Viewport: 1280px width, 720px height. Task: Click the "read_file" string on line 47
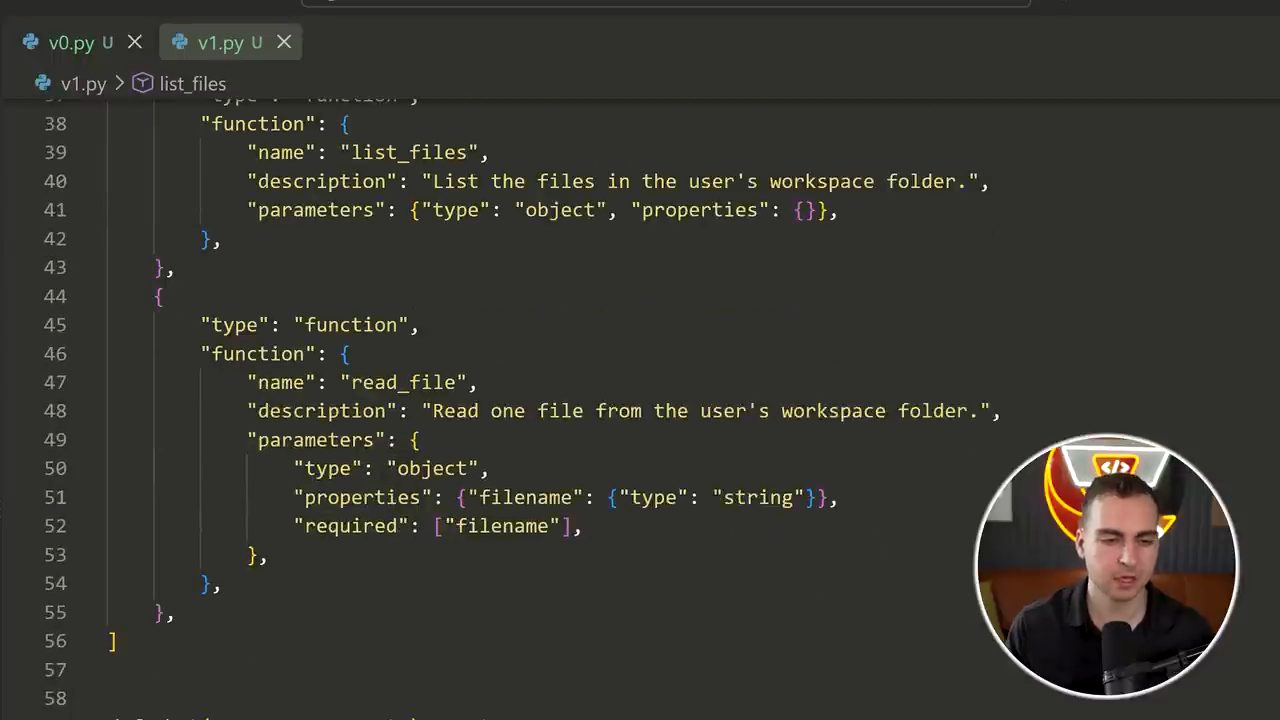pyautogui.click(x=403, y=383)
